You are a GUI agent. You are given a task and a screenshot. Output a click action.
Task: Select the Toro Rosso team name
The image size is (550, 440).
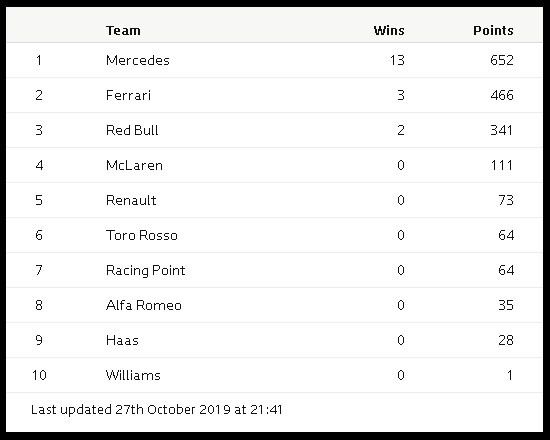(142, 235)
